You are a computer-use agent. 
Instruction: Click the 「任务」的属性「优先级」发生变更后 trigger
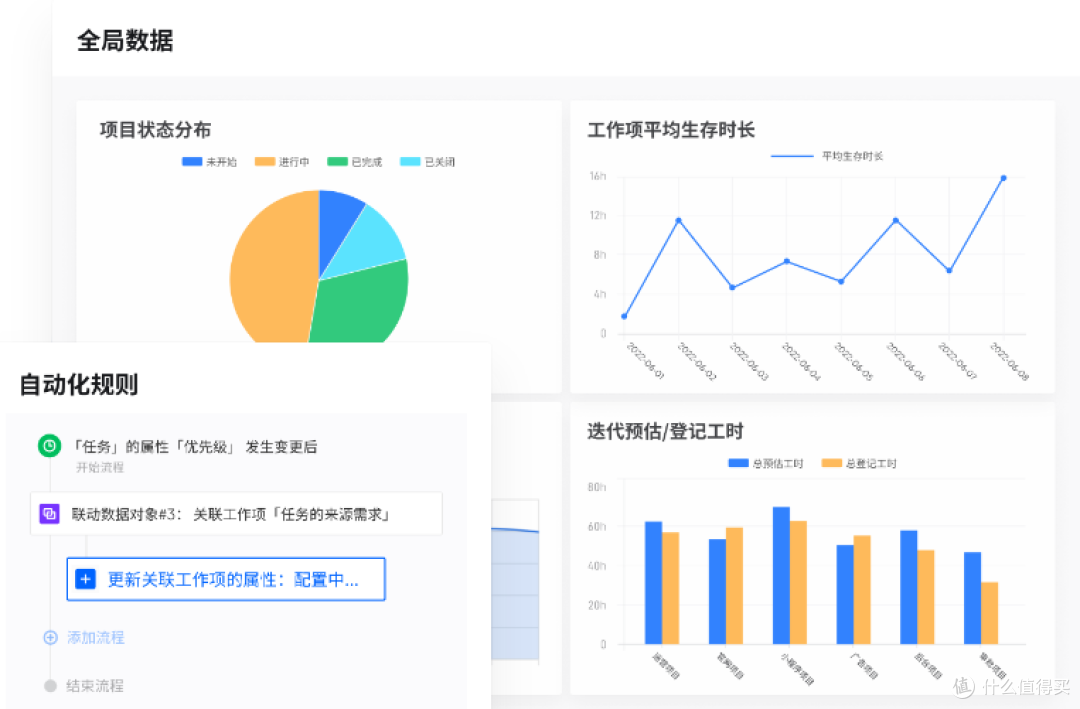[x=195, y=446]
